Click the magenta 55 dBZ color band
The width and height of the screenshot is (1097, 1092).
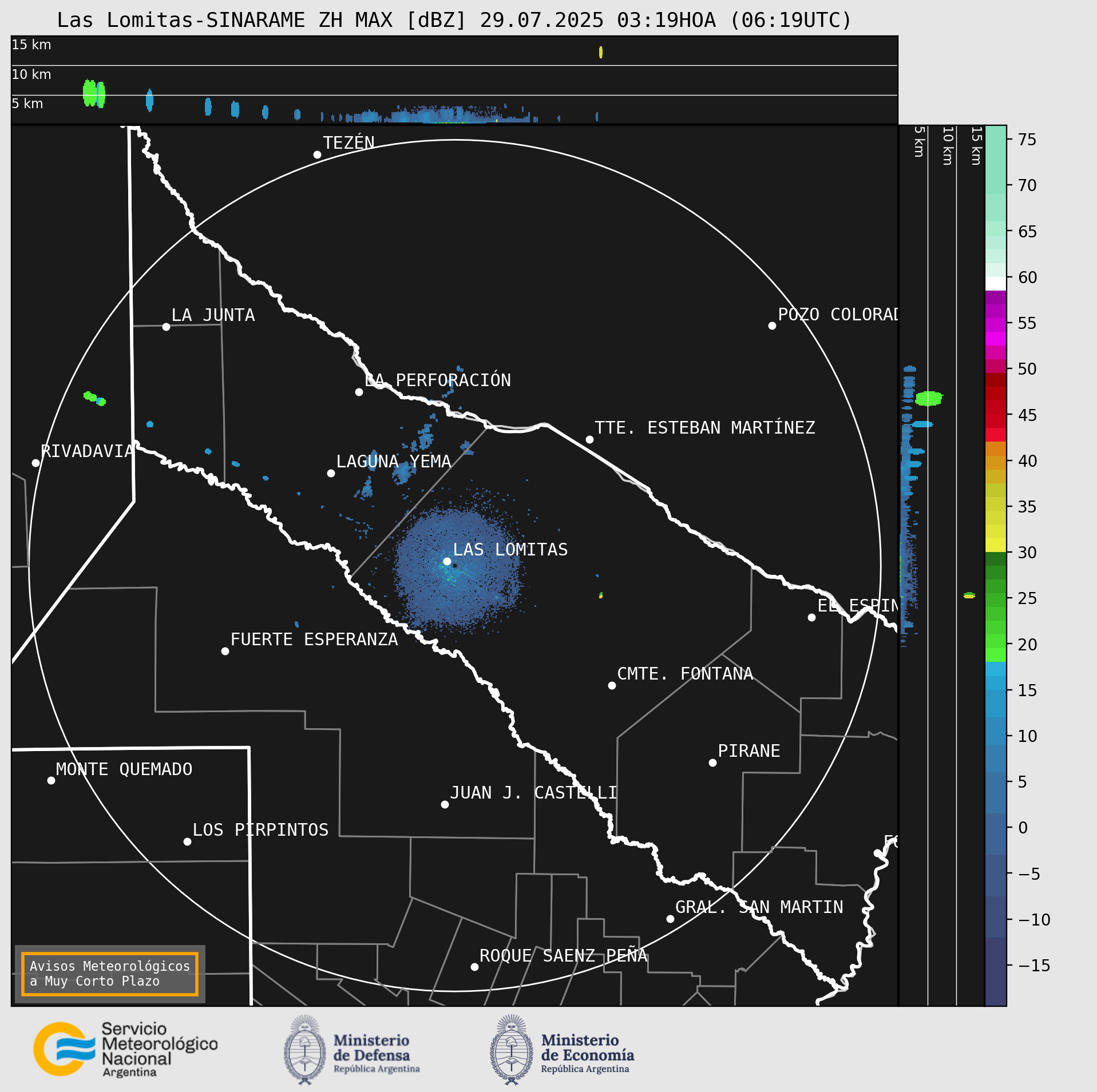995,325
